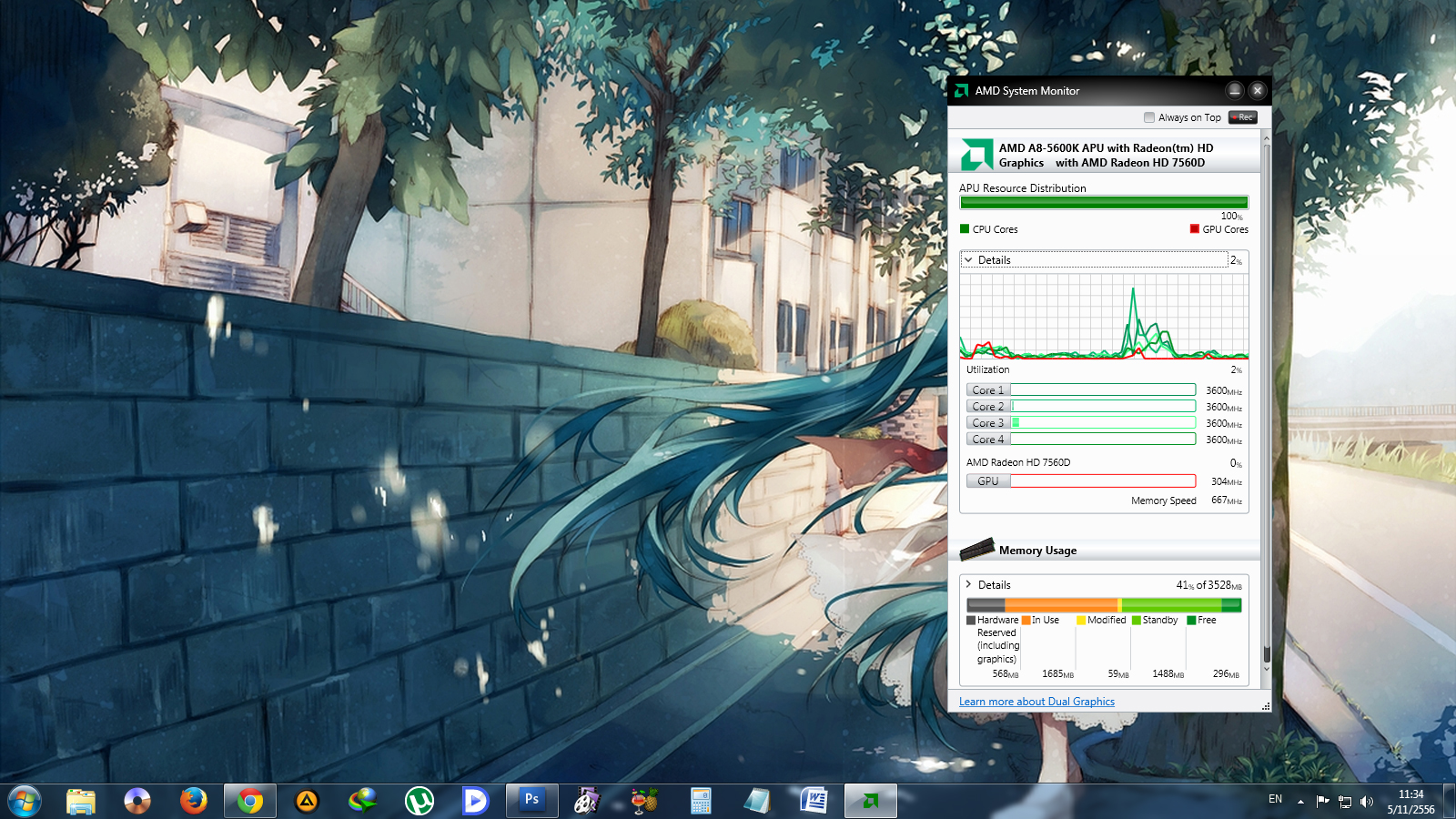
Task: Collapse the APU Details section
Action: (968, 260)
